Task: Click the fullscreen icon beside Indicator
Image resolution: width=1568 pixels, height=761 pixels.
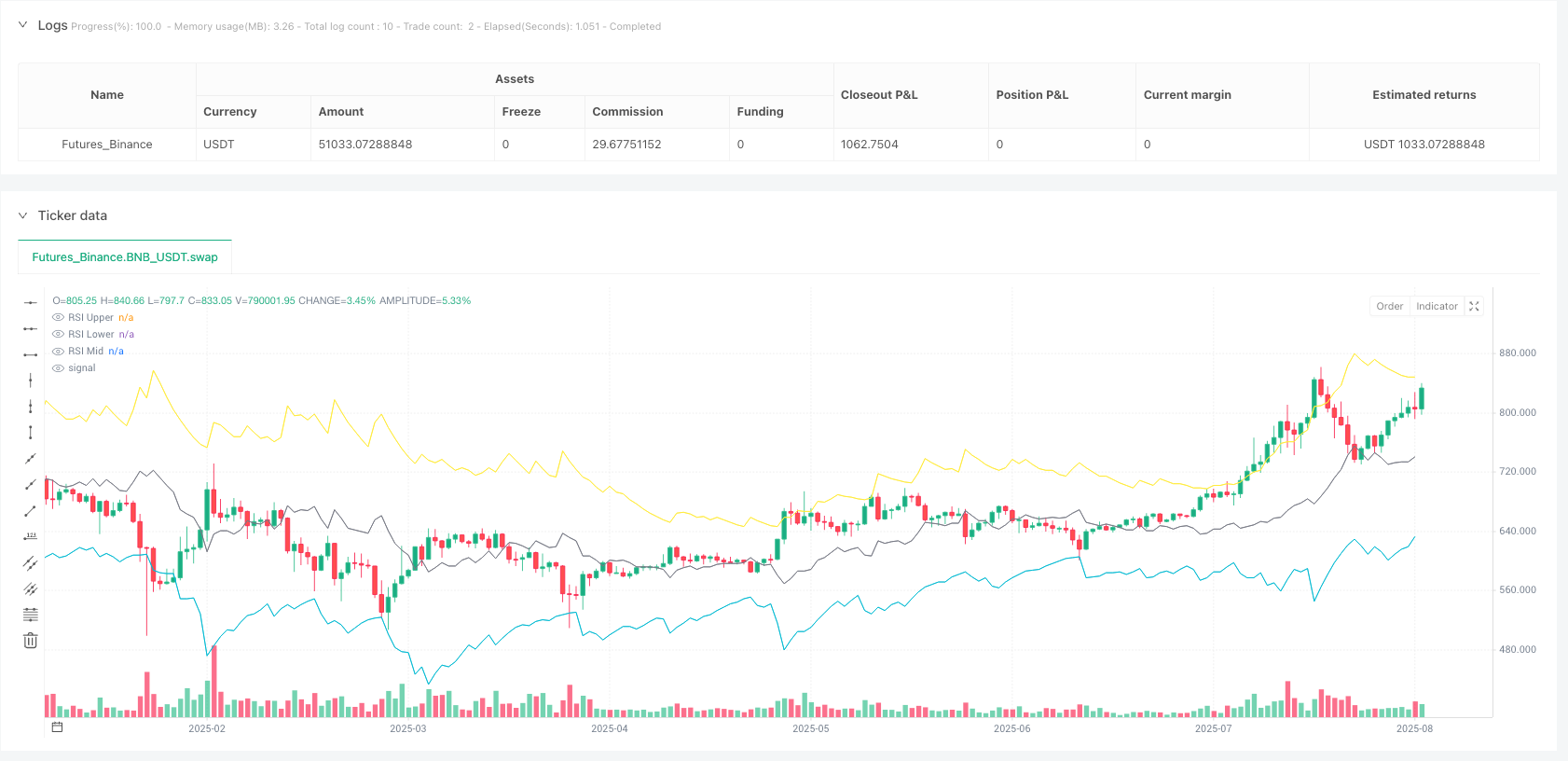Action: (1474, 306)
